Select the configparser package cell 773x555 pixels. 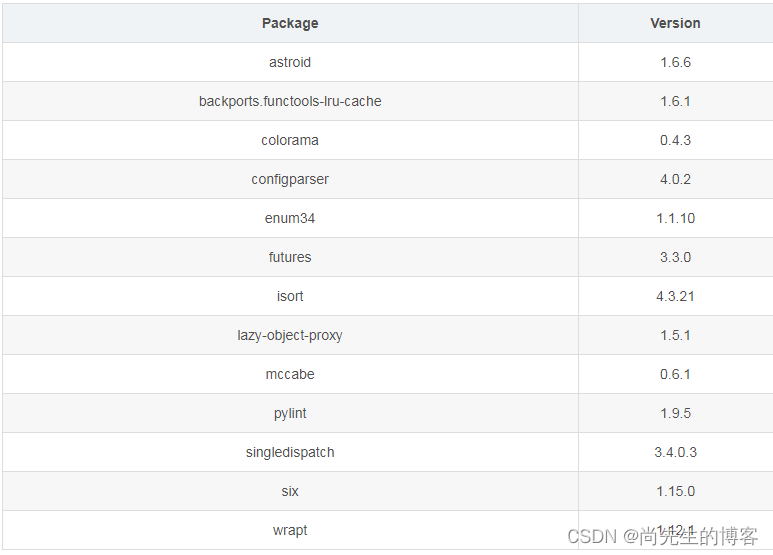point(290,179)
